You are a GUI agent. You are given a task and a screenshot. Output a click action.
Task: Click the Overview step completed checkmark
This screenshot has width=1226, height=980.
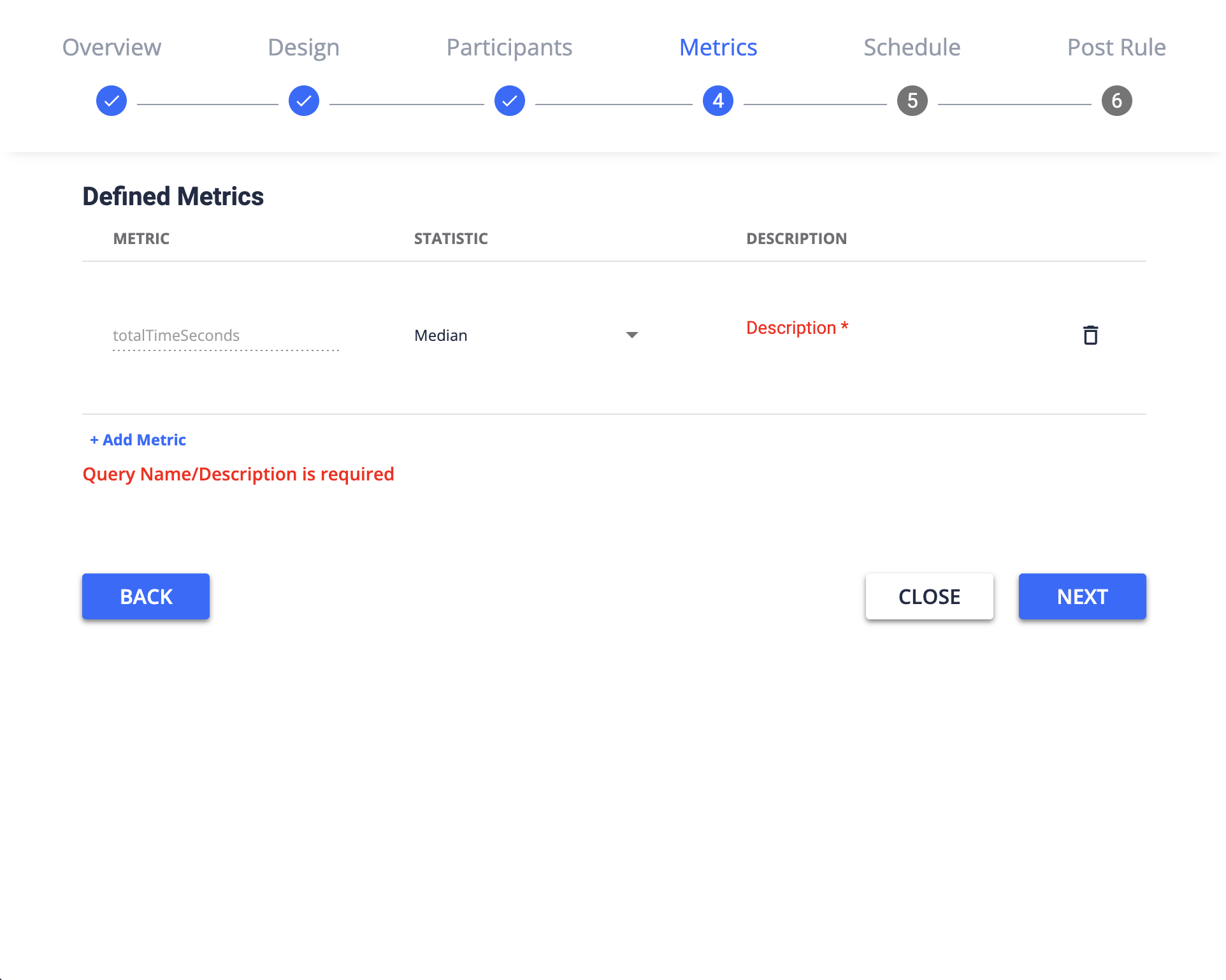(111, 100)
